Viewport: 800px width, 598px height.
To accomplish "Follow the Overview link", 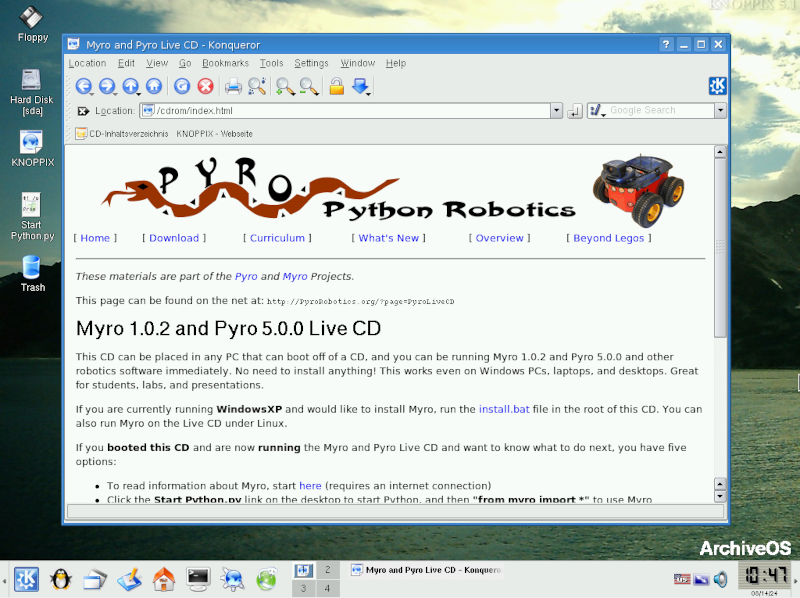I will click(x=499, y=238).
